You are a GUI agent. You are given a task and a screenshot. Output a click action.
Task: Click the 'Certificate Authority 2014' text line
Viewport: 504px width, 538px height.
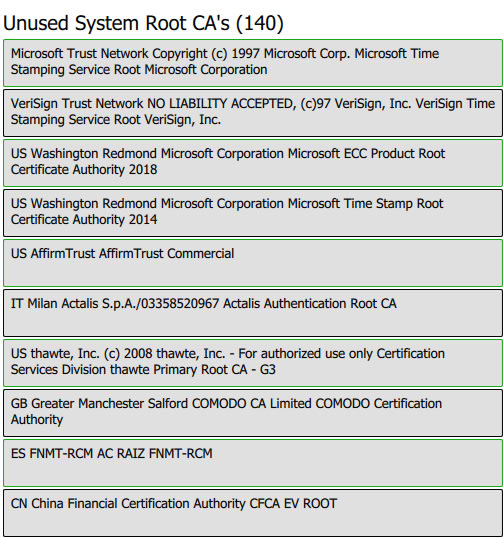tap(84, 220)
